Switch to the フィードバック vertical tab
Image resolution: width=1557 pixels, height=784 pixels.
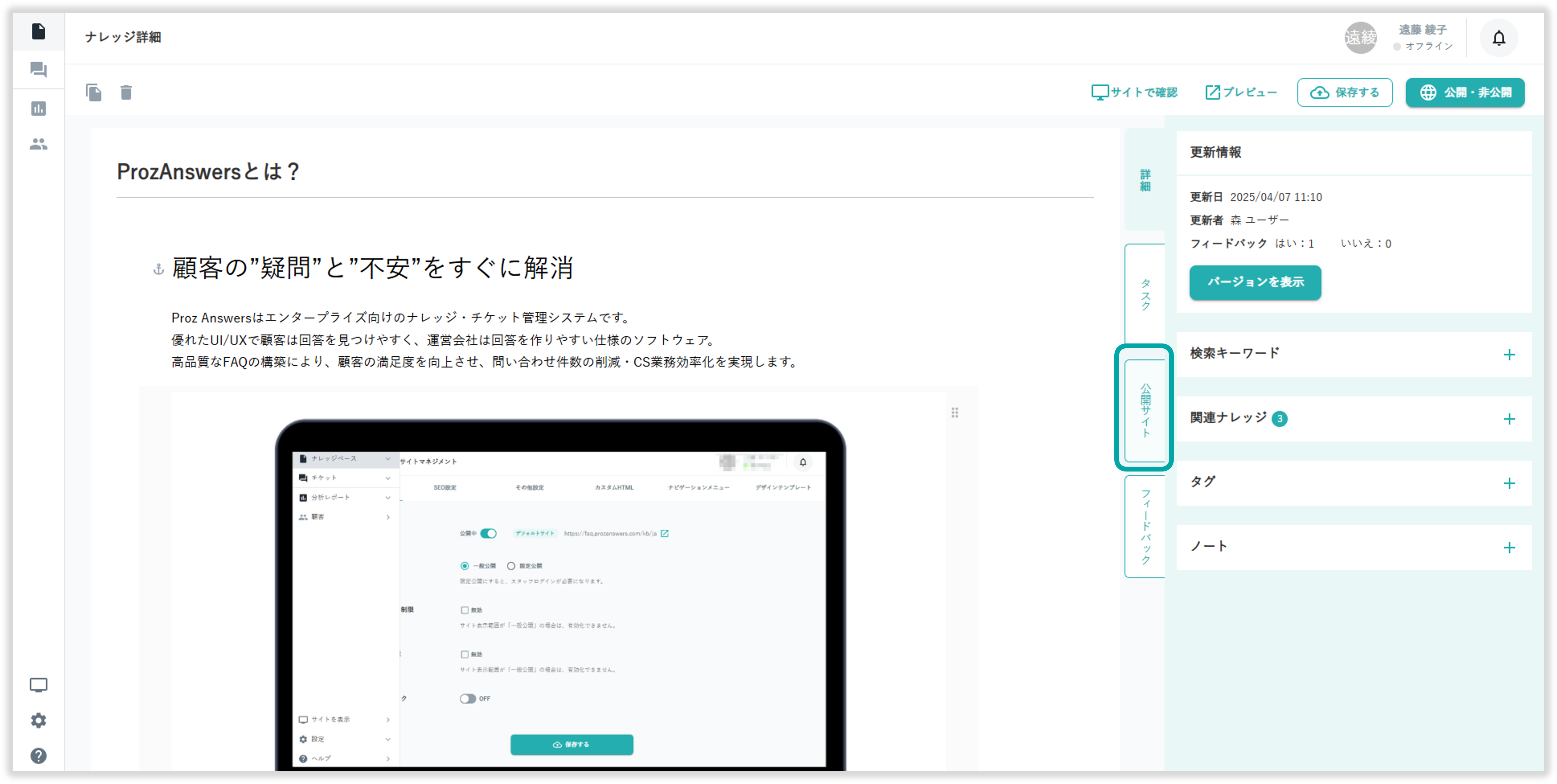(x=1145, y=526)
